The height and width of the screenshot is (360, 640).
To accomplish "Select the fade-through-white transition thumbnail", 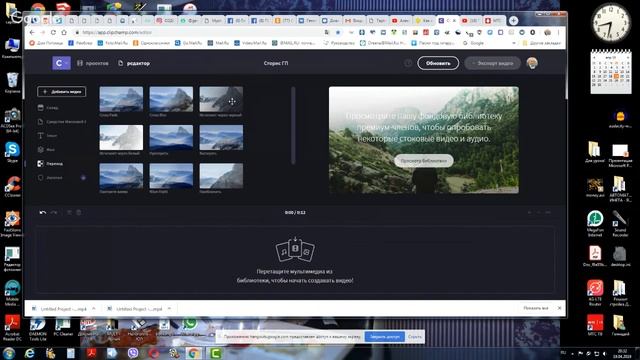I will (121, 138).
